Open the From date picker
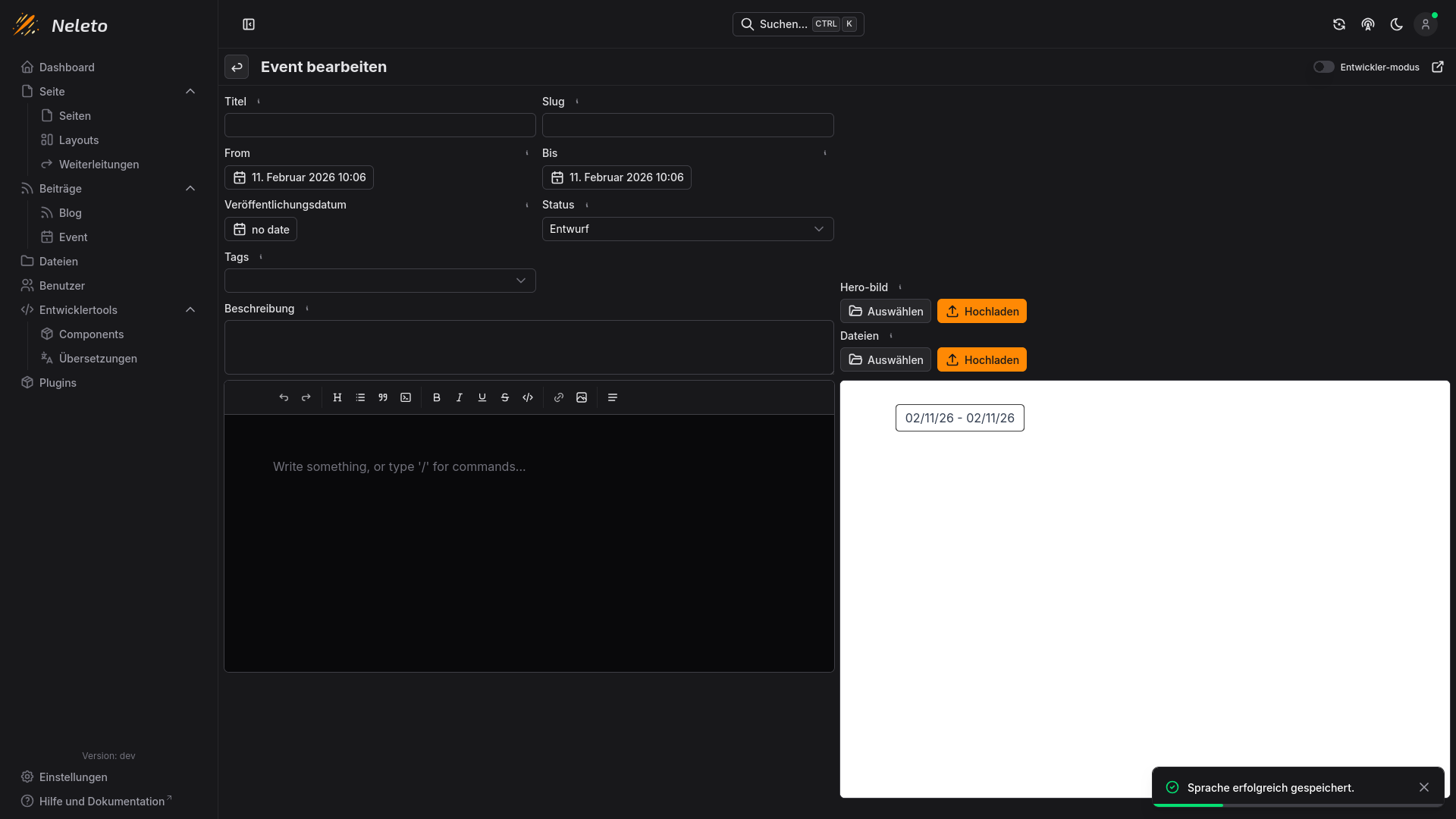The height and width of the screenshot is (819, 1456). pyautogui.click(x=299, y=177)
